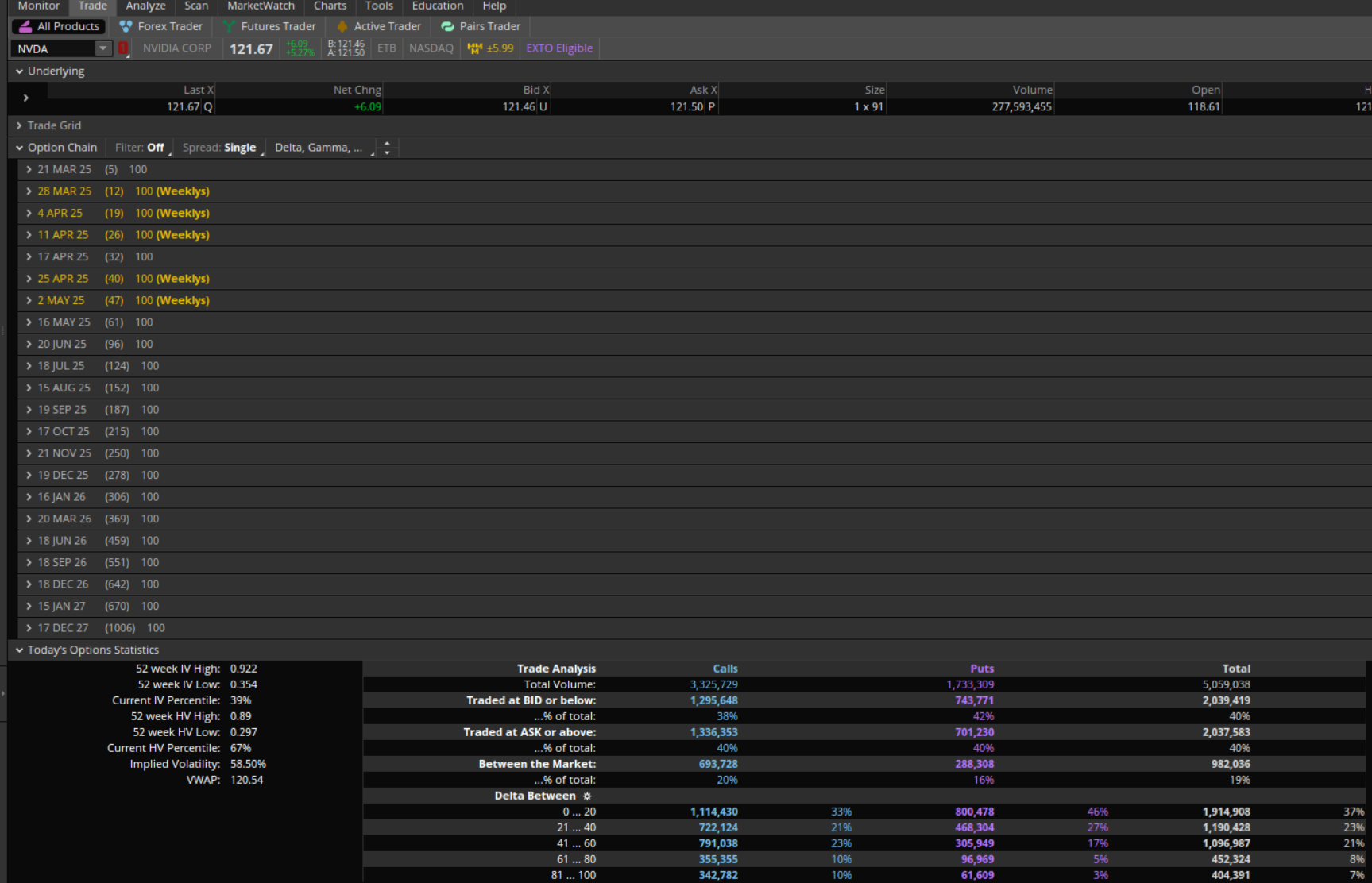The width and height of the screenshot is (1372, 883).
Task: Click the All Products icon
Action: (x=25, y=27)
